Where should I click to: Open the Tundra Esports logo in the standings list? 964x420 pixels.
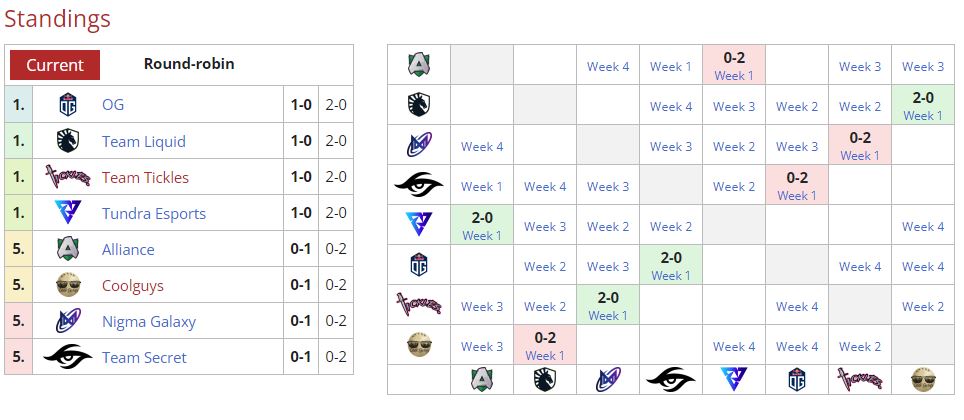point(68,213)
